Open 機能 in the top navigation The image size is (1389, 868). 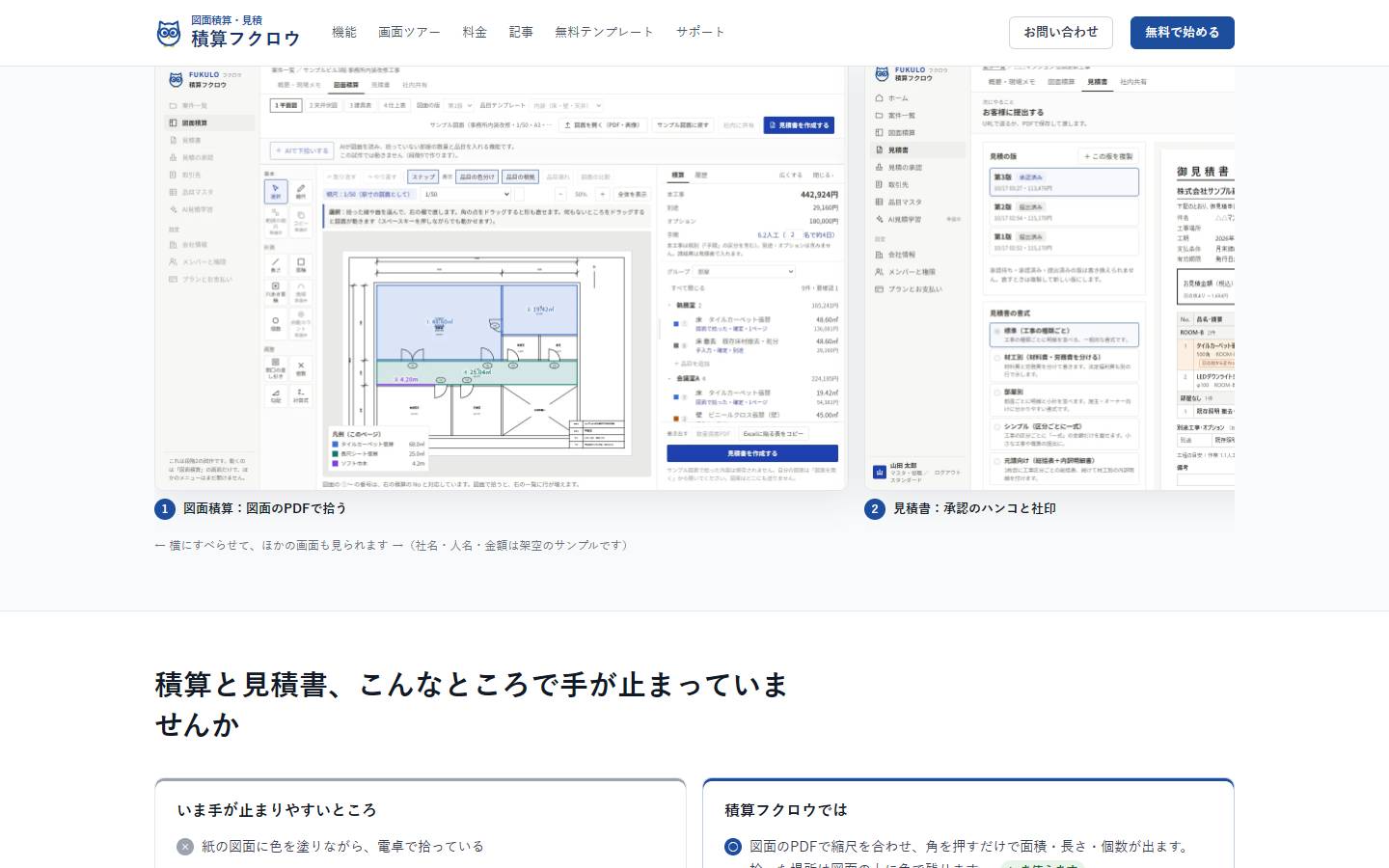tap(344, 32)
